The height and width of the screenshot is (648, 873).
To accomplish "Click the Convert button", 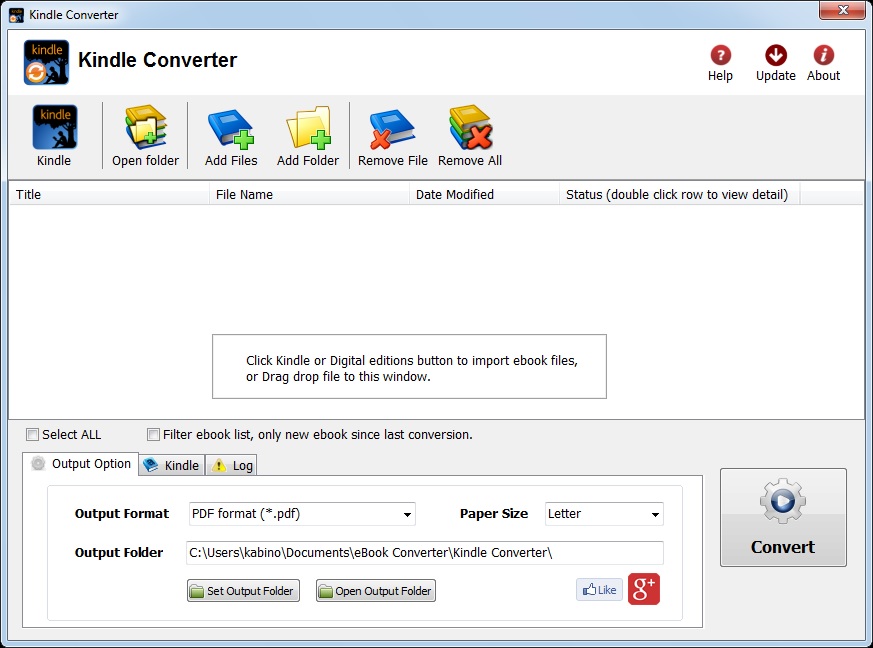I will pyautogui.click(x=783, y=518).
